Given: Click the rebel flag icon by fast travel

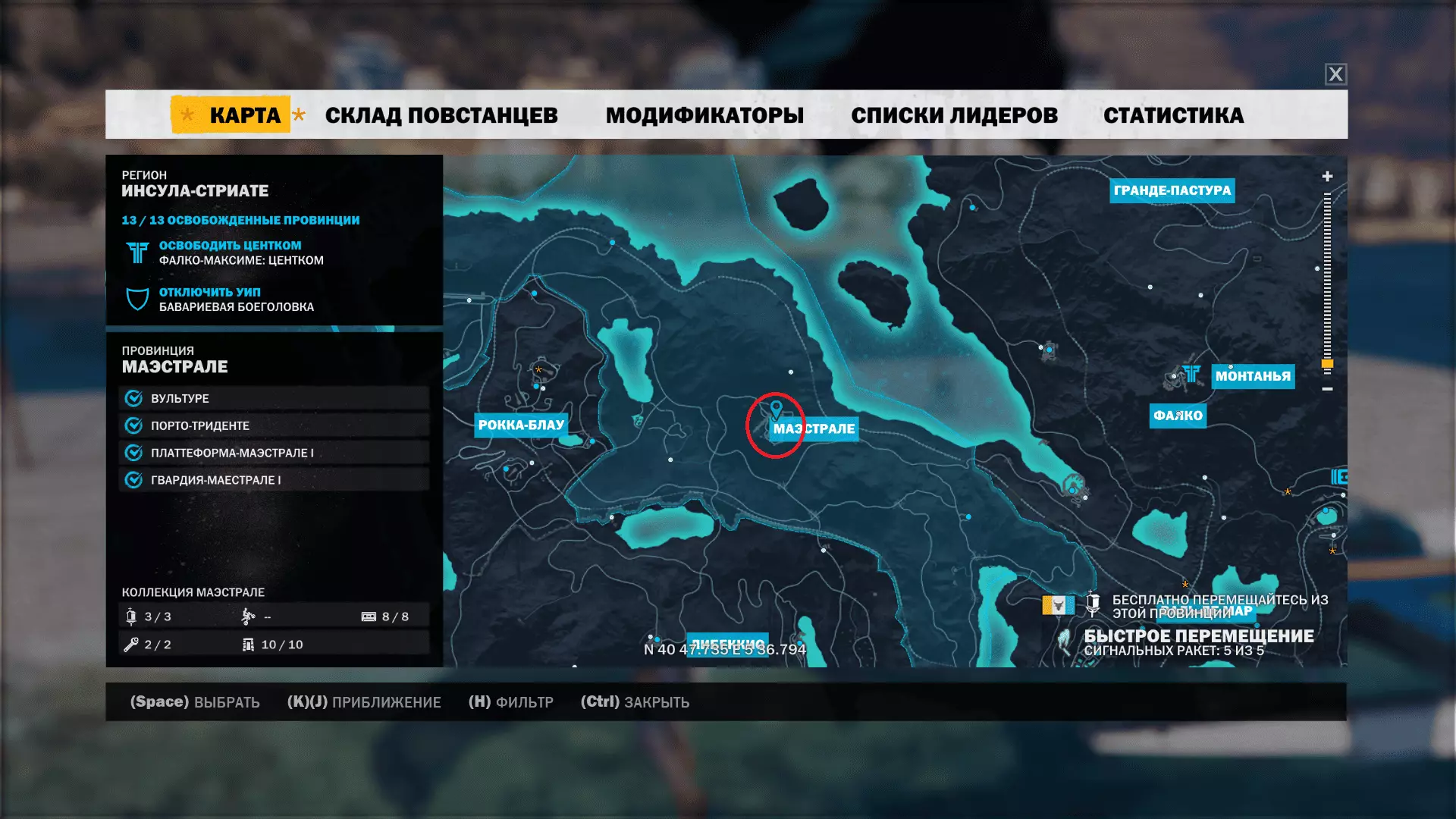Looking at the screenshot, I should click(1058, 604).
